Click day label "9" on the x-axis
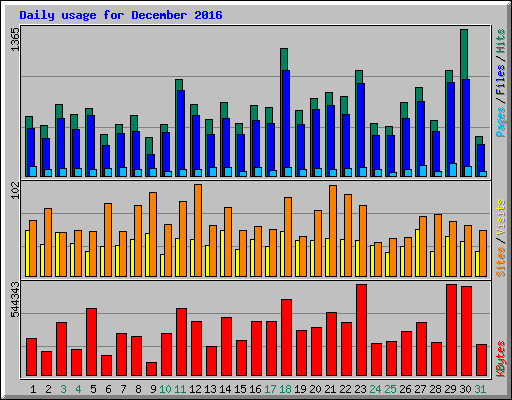Screen dimensions: 512x400 click(153, 389)
